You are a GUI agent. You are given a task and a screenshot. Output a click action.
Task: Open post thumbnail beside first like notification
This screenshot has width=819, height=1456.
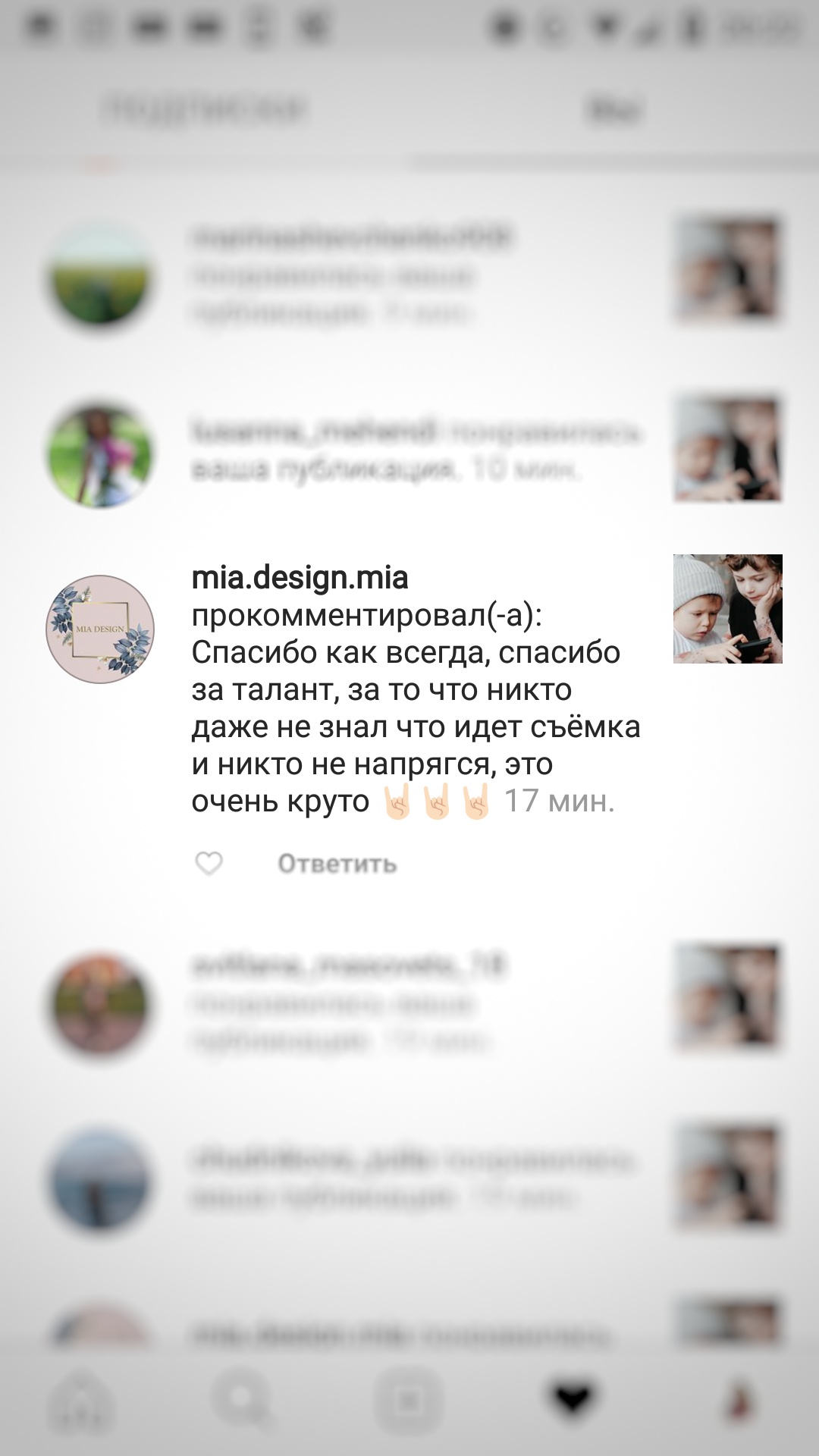(728, 270)
